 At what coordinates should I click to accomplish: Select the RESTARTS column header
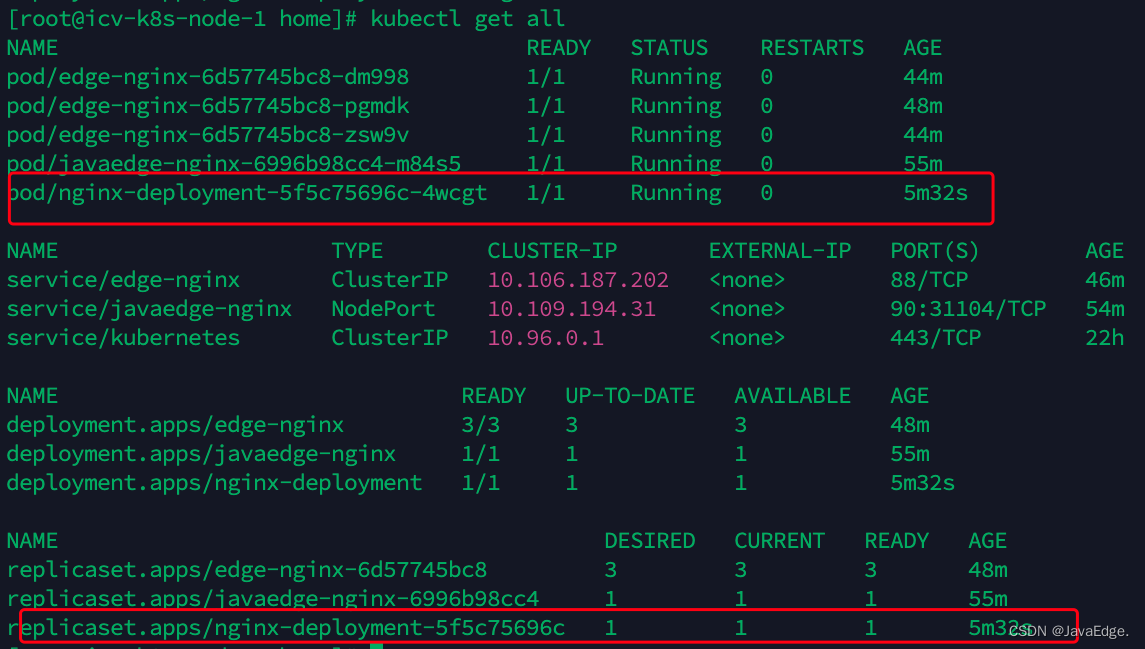tap(811, 47)
